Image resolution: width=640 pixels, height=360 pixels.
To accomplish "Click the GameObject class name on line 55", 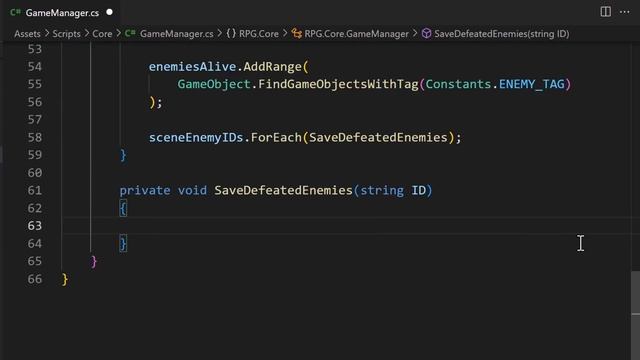I will (214, 84).
